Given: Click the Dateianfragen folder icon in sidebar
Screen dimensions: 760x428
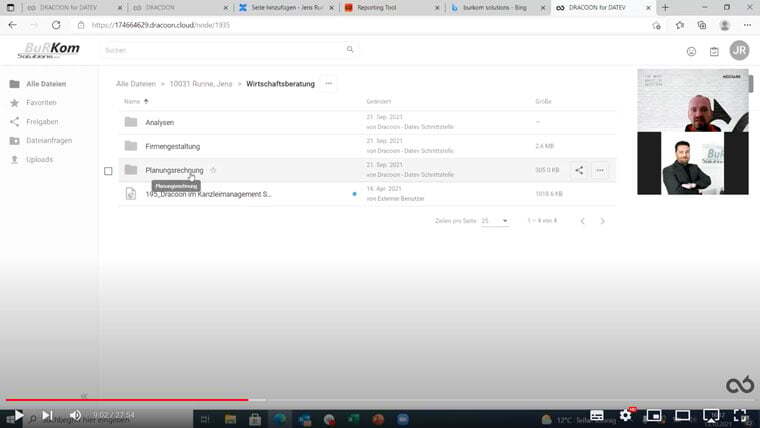Looking at the screenshot, I should 15,141.
